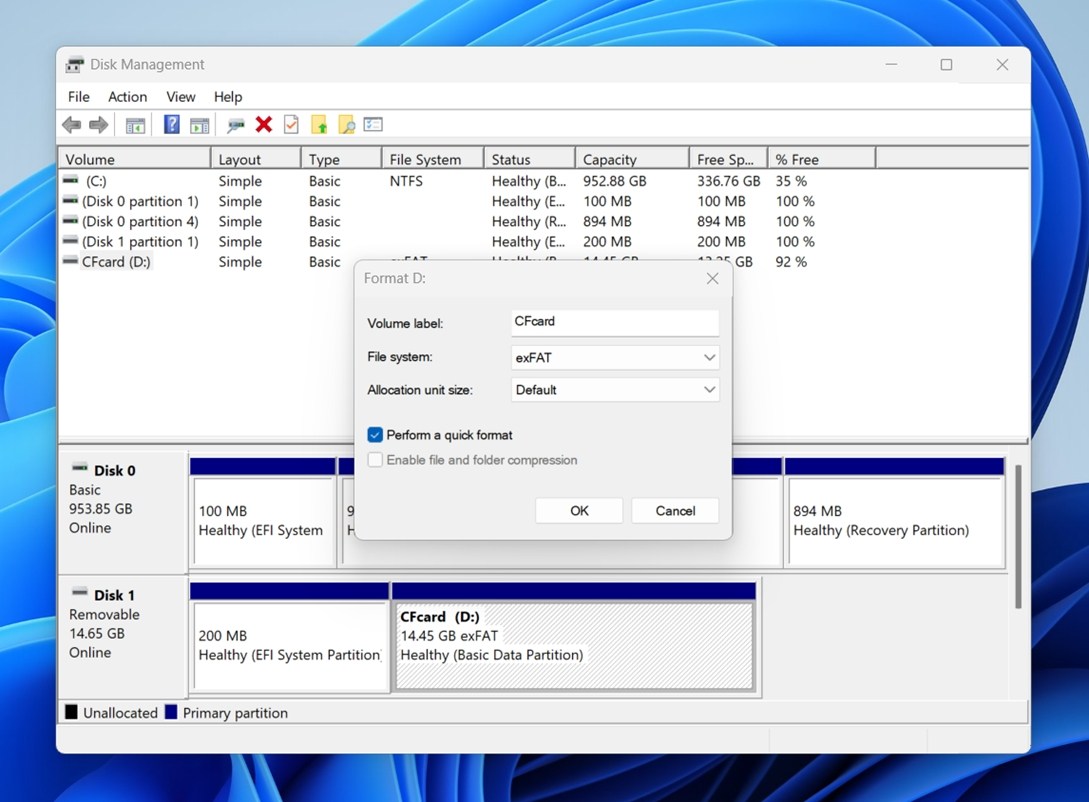Click the Enable file and folder compression checkbox
The image size is (1089, 802).
[375, 460]
